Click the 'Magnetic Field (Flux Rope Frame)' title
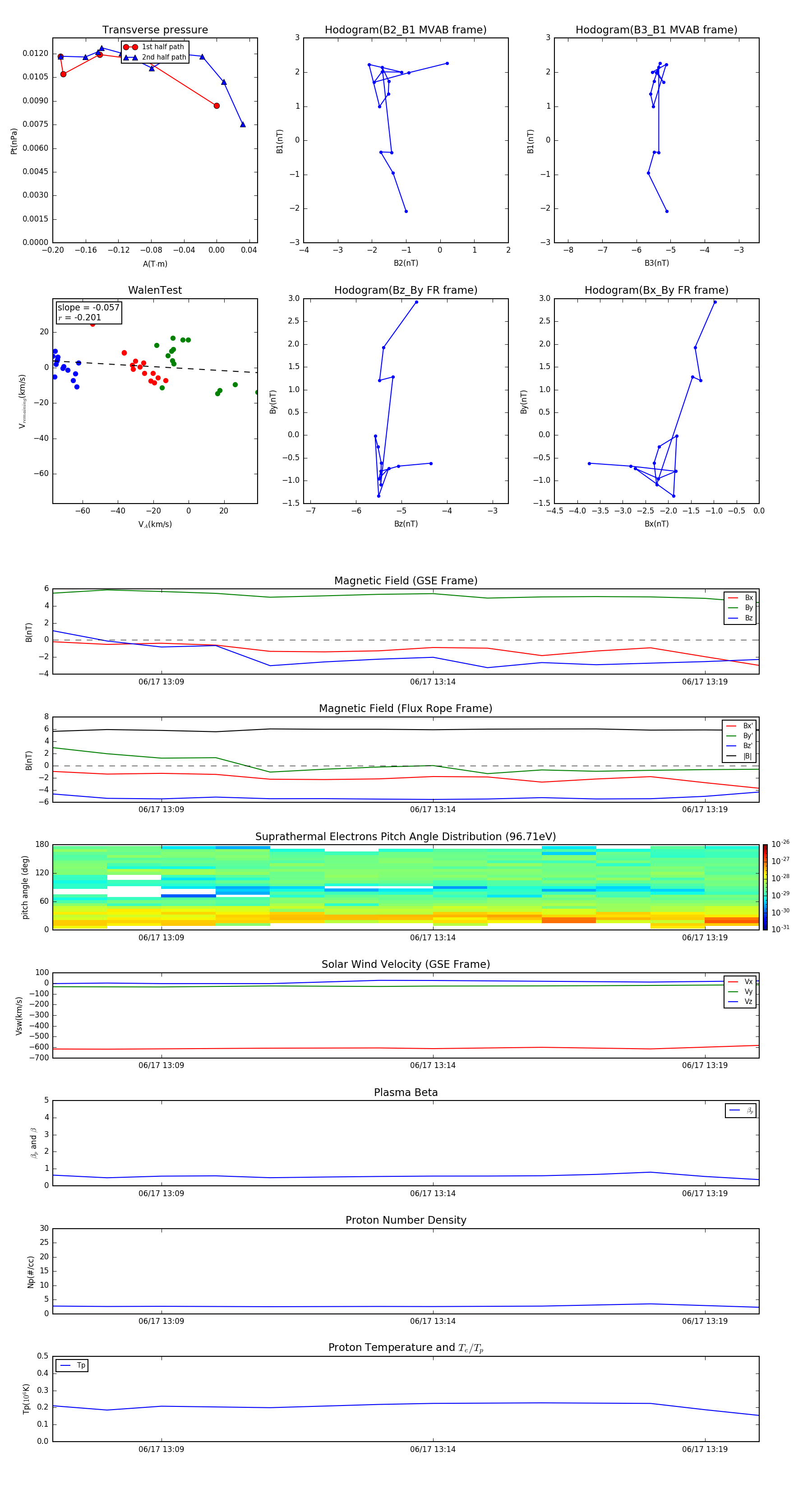812x1489 pixels. coord(406,709)
